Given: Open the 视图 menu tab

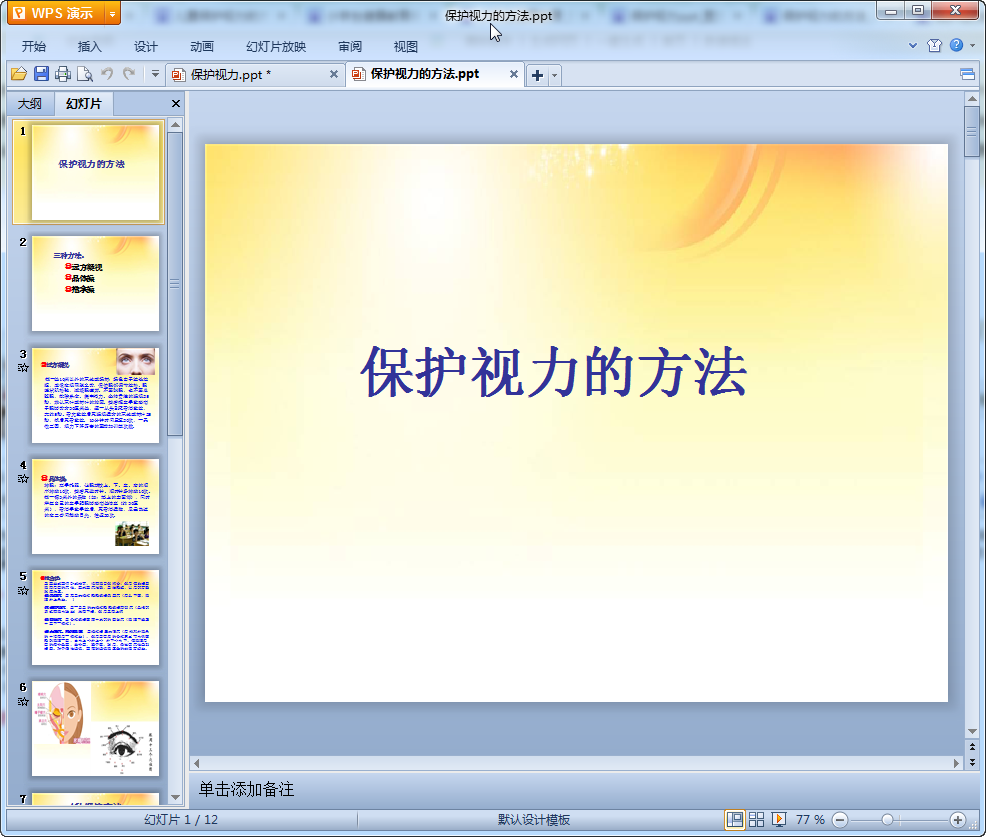Looking at the screenshot, I should click(406, 46).
